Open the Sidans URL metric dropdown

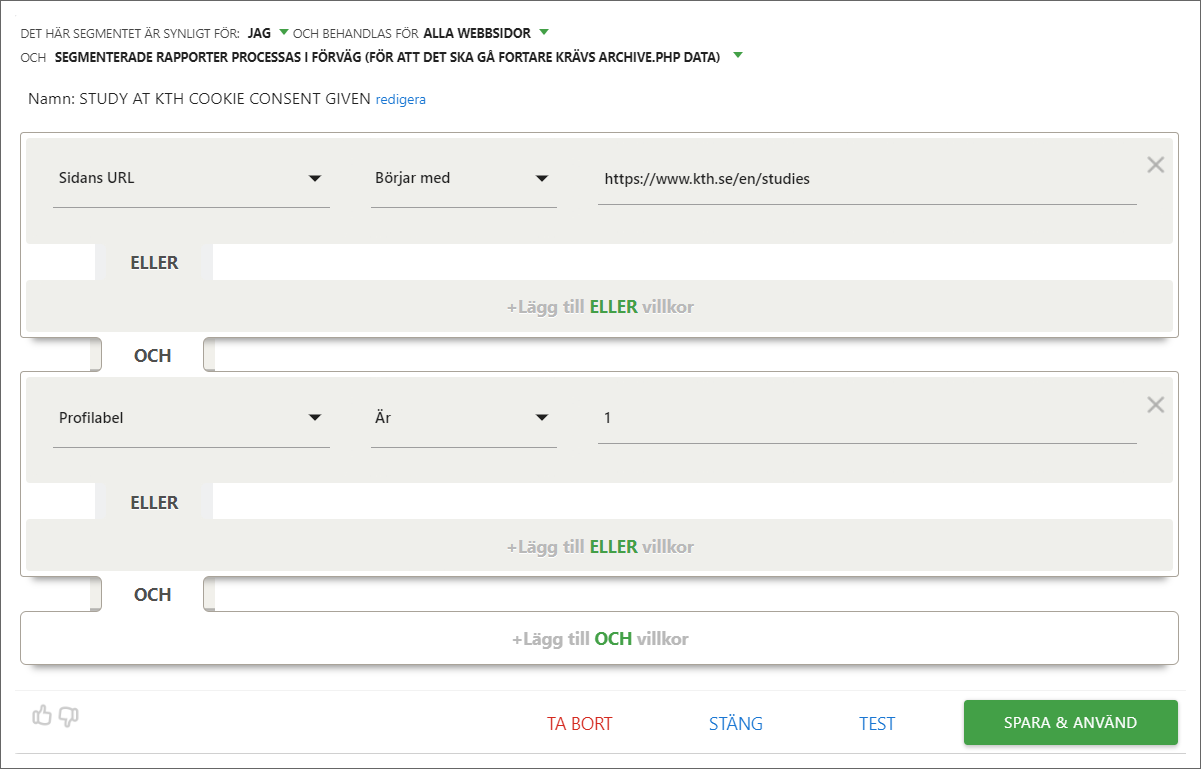(x=190, y=179)
